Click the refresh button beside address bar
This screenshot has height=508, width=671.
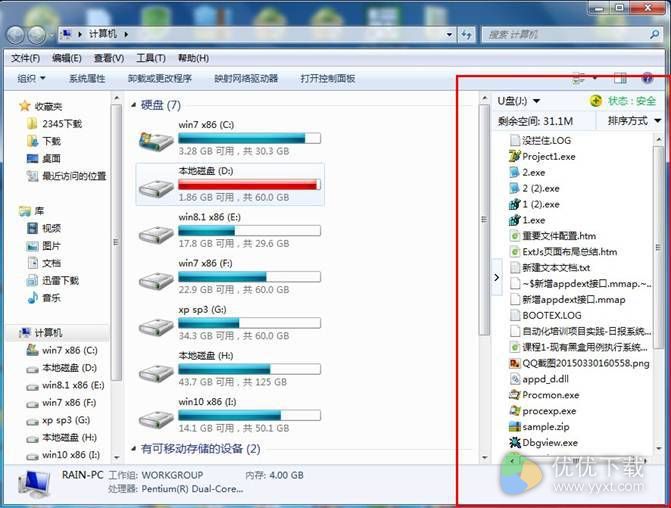click(x=466, y=34)
